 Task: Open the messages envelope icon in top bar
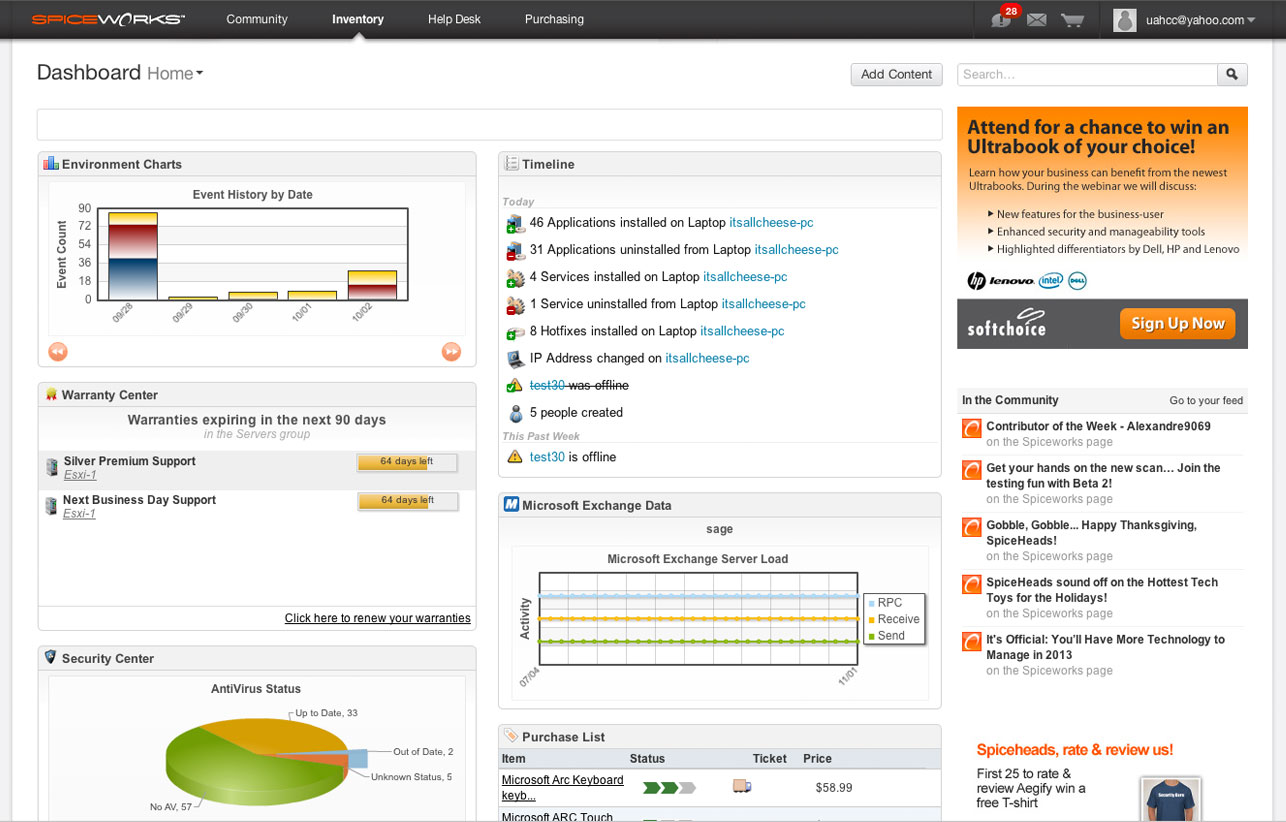pyautogui.click(x=1037, y=18)
